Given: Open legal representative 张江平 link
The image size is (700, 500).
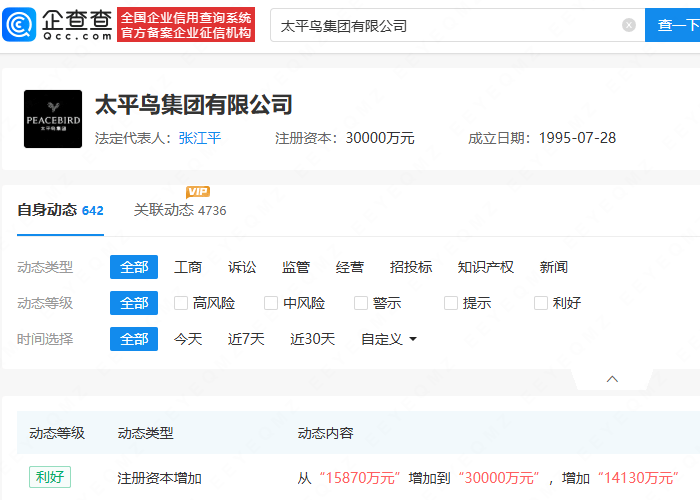Looking at the screenshot, I should click(200, 138).
